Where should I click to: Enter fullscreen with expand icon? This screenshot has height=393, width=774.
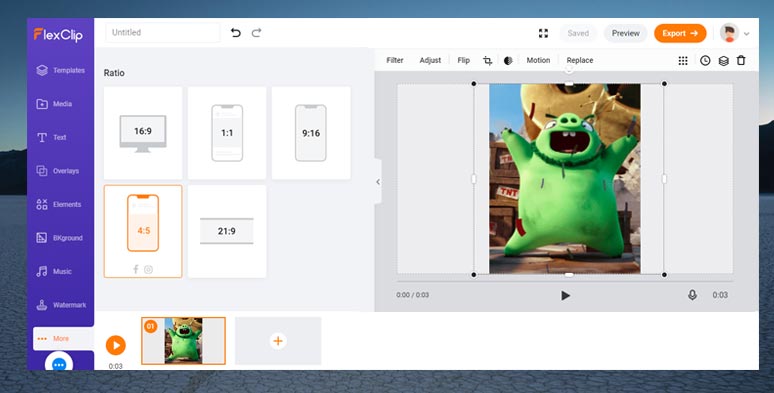click(543, 33)
